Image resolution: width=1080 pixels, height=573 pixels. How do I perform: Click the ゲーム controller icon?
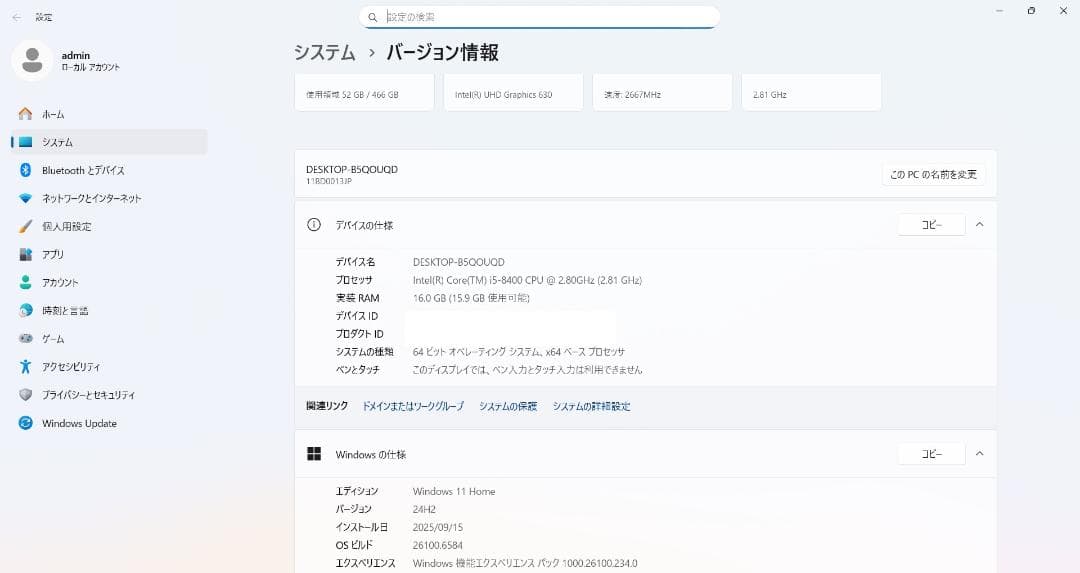click(25, 339)
